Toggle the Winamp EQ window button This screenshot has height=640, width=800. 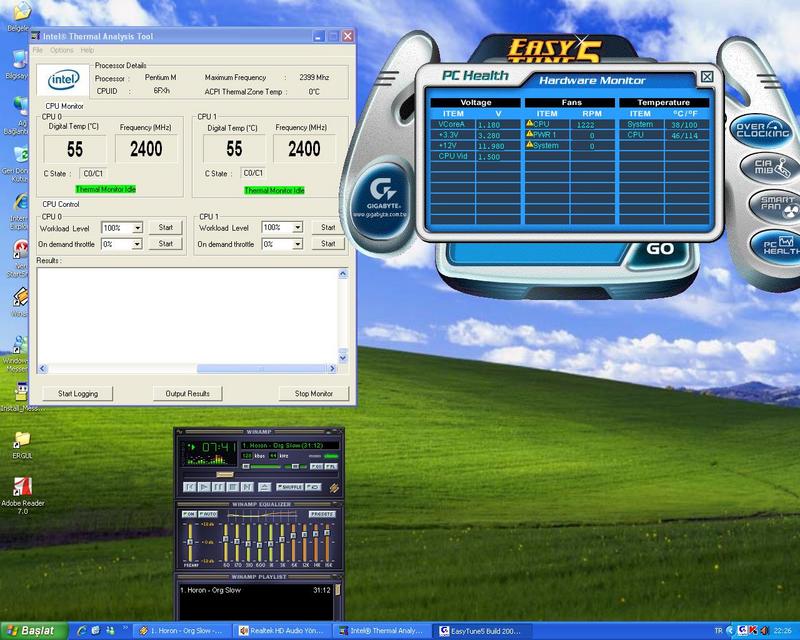(x=316, y=466)
